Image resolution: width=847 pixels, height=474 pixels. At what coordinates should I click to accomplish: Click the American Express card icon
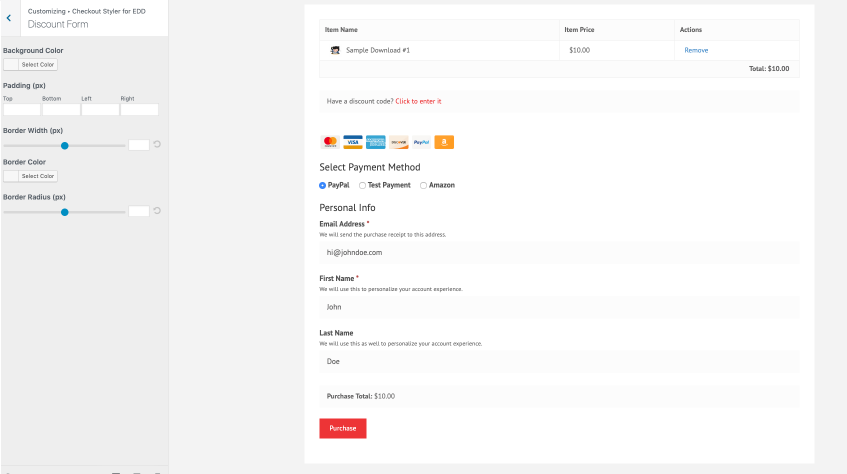pos(375,142)
